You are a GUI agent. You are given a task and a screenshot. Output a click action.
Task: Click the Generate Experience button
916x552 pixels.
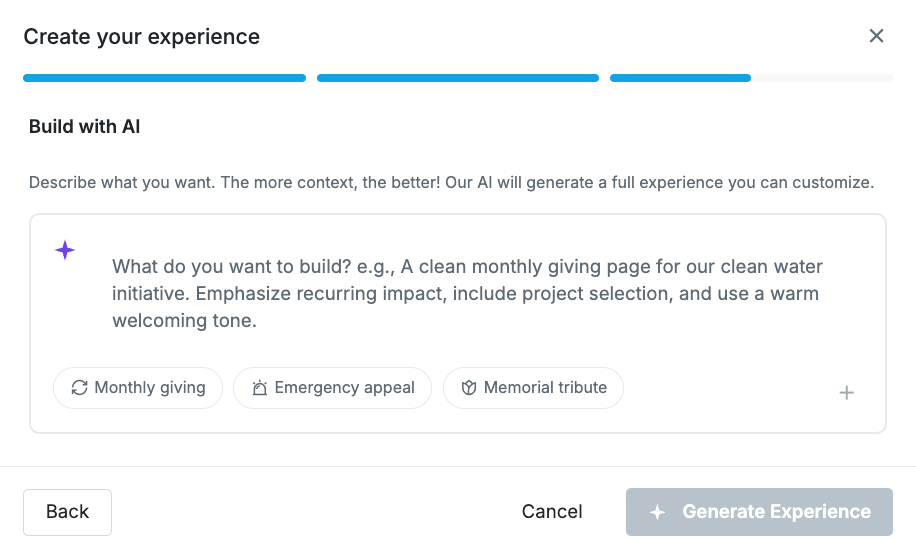[x=759, y=512]
